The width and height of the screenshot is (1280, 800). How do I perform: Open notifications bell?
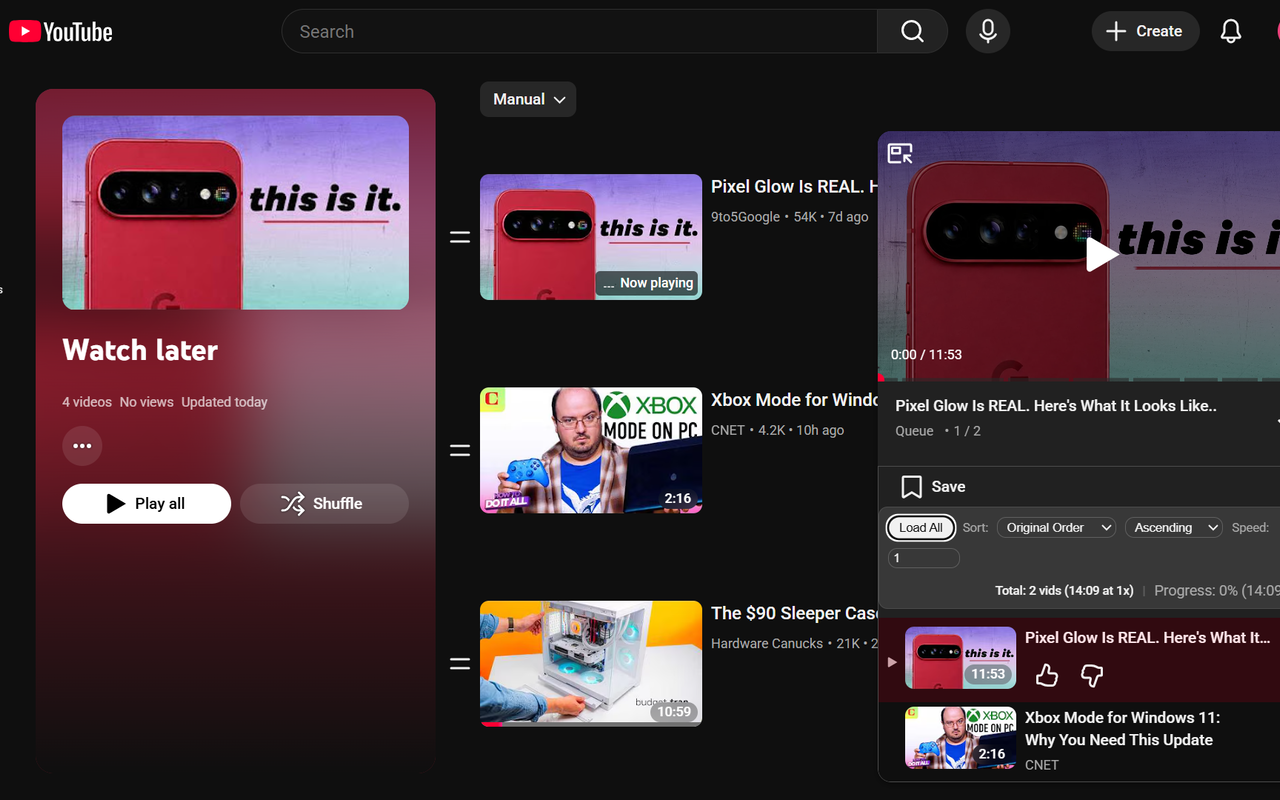point(1231,32)
